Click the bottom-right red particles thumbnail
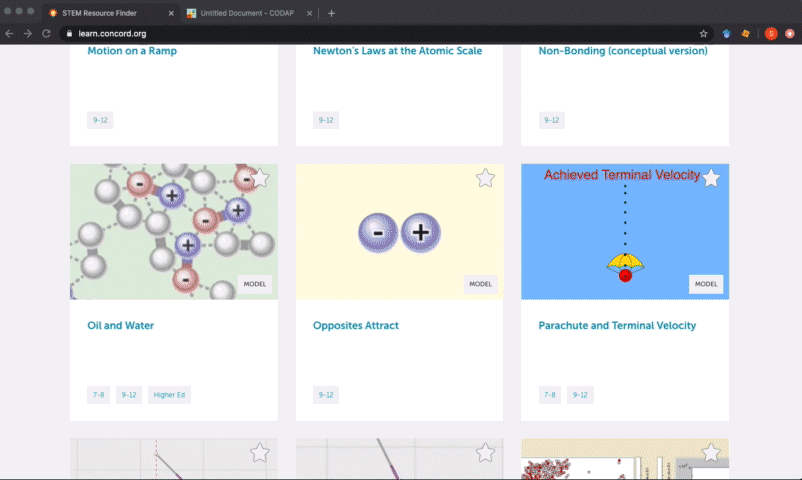Image resolution: width=802 pixels, height=480 pixels. [x=625, y=459]
